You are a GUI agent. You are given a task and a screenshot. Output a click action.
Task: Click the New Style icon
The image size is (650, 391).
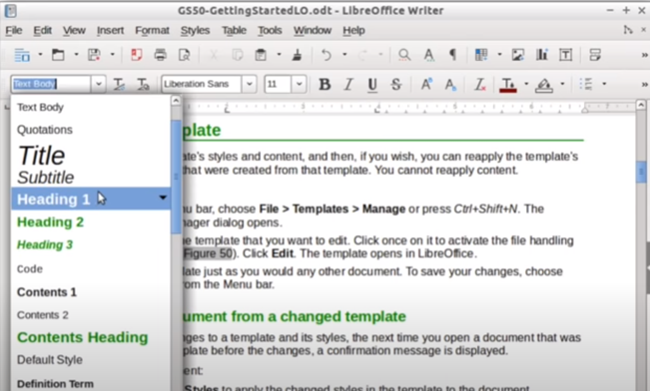pos(143,84)
